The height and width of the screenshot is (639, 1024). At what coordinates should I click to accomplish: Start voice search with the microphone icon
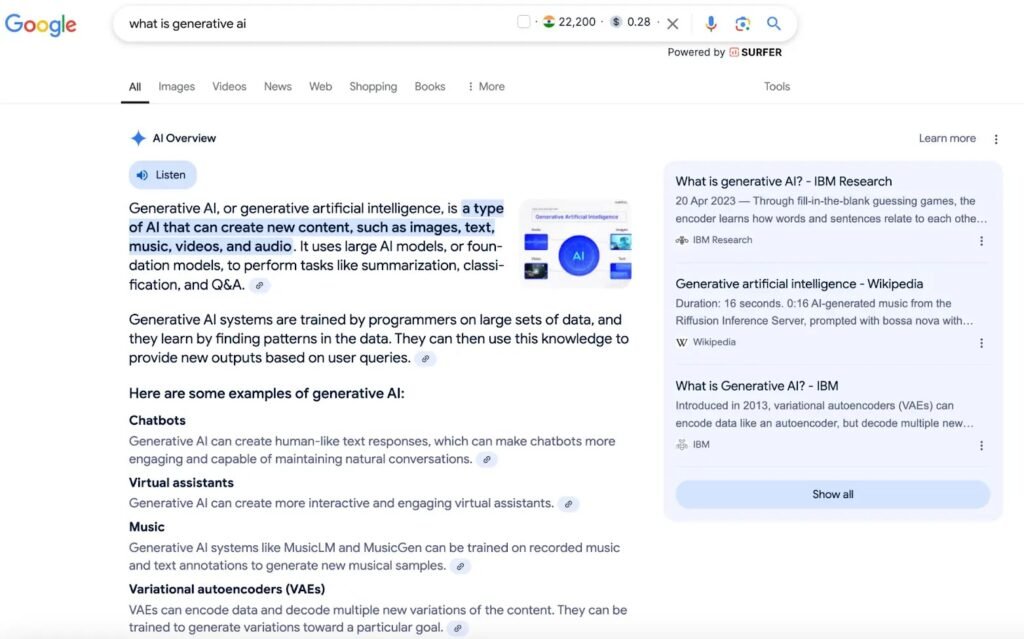(711, 24)
